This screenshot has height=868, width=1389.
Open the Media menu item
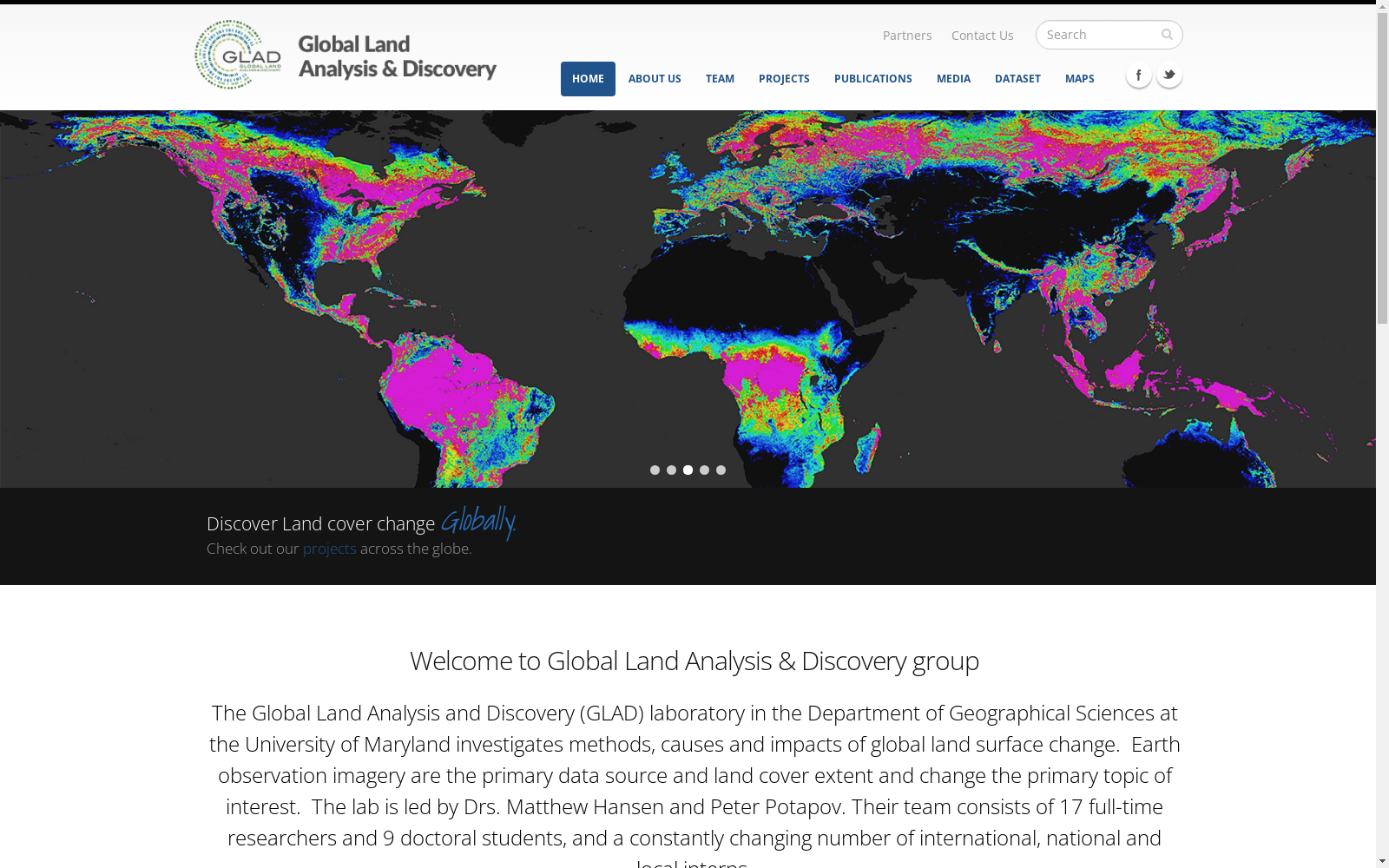pos(953,79)
